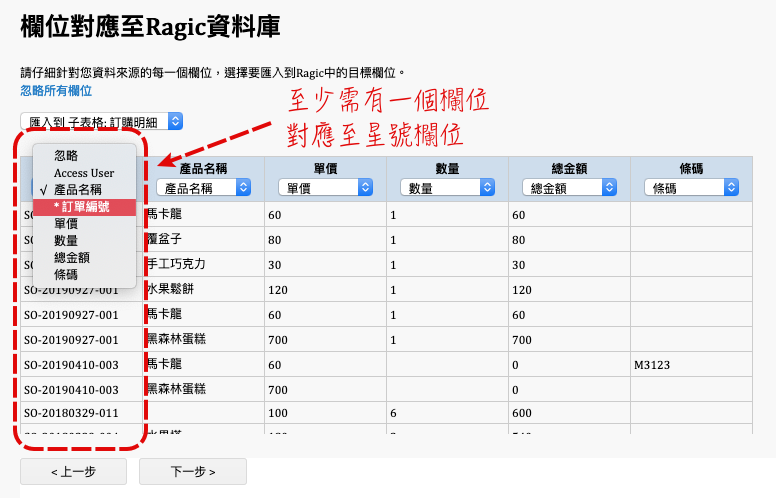Open the 數量 column mapping dropdown

click(x=447, y=188)
